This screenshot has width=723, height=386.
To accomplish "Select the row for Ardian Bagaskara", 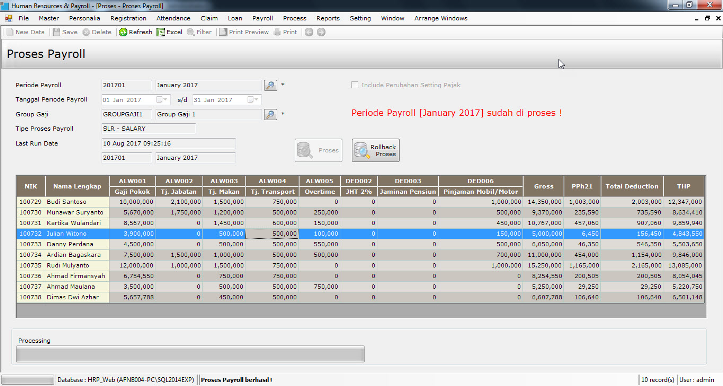I will [x=361, y=255].
